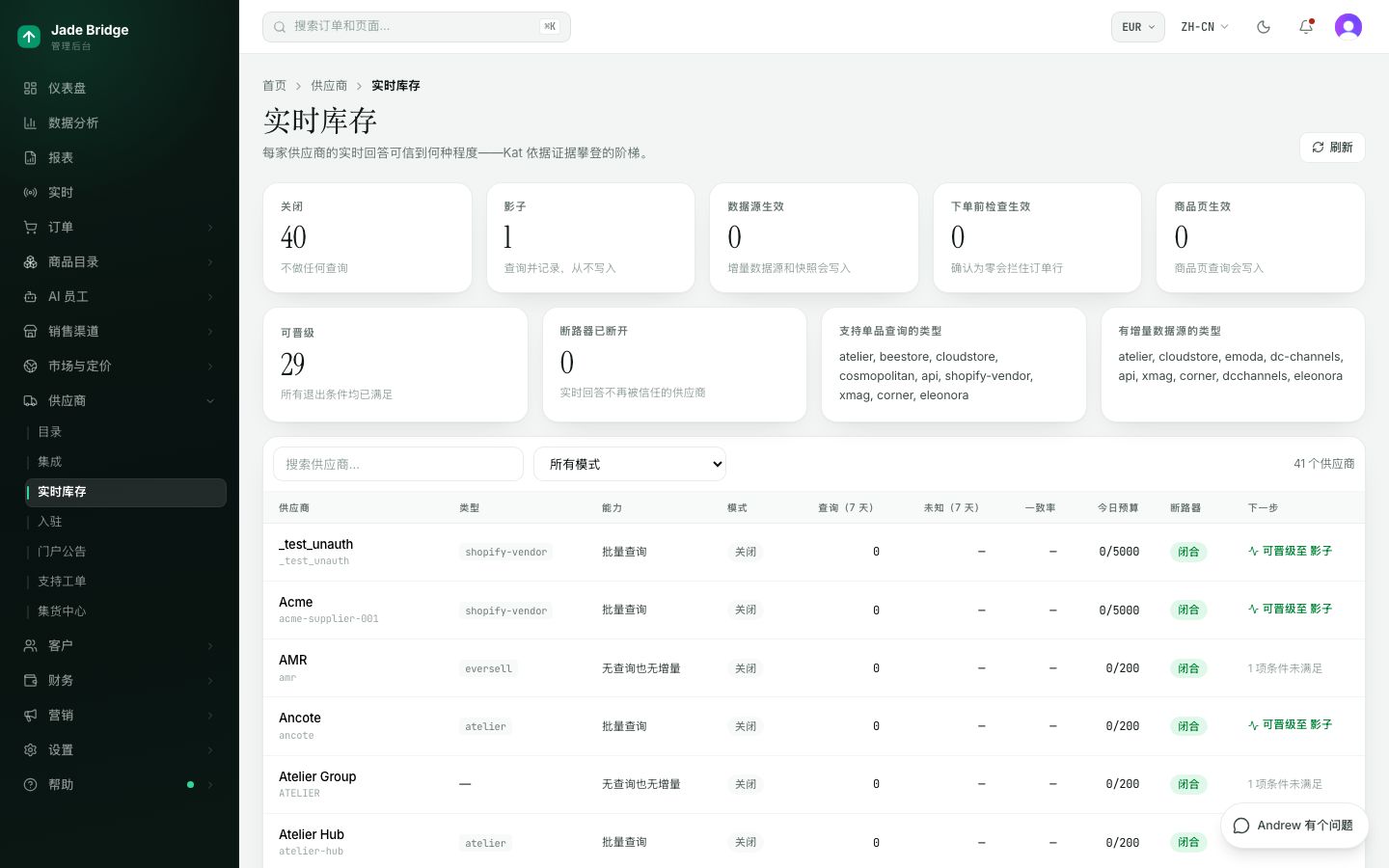The image size is (1389, 868).
Task: Click the 搜索供应商 search field
Action: point(398,464)
